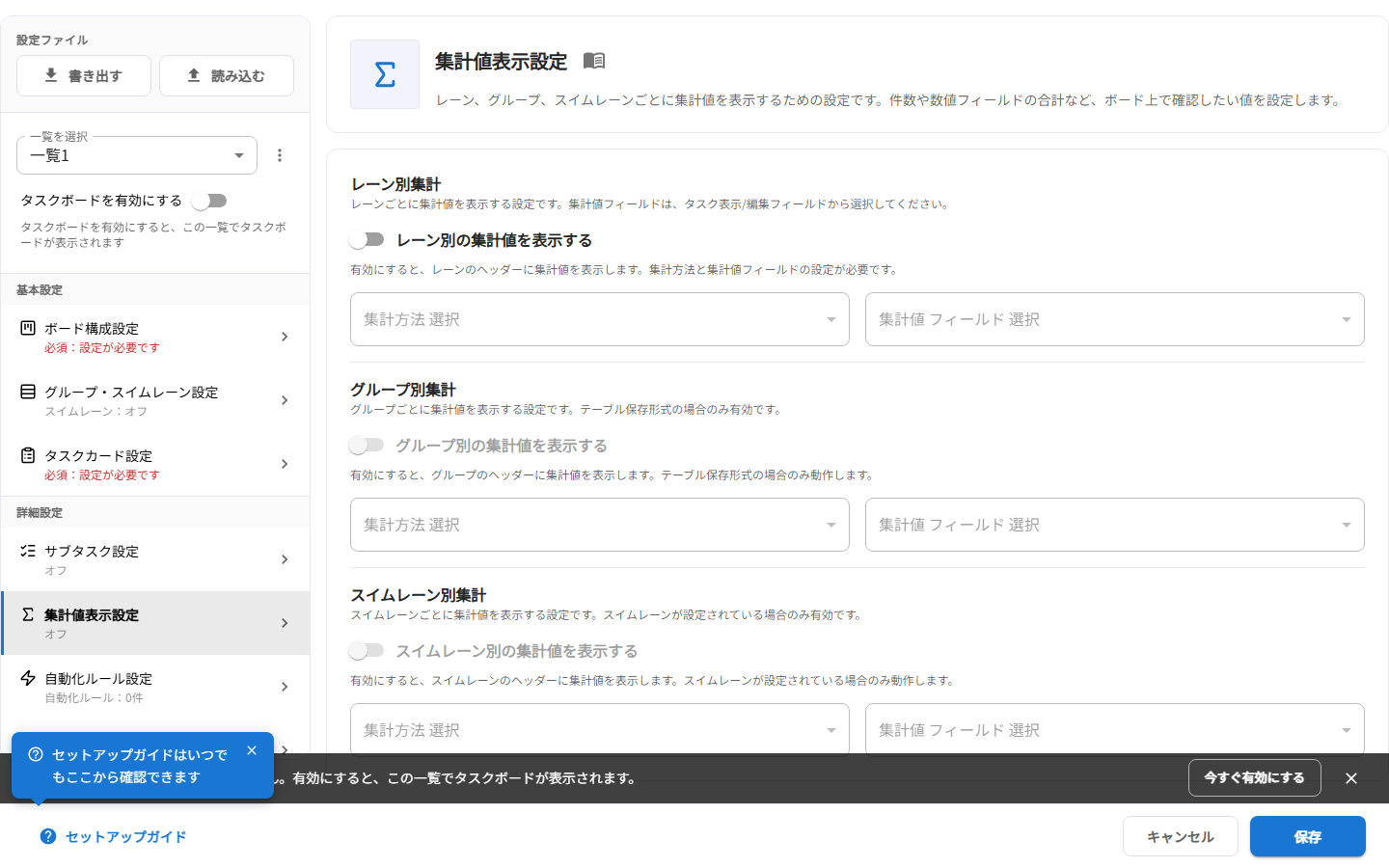Expand chevron for 集計値表示設定
The width and height of the screenshot is (1389, 868).
(285, 623)
